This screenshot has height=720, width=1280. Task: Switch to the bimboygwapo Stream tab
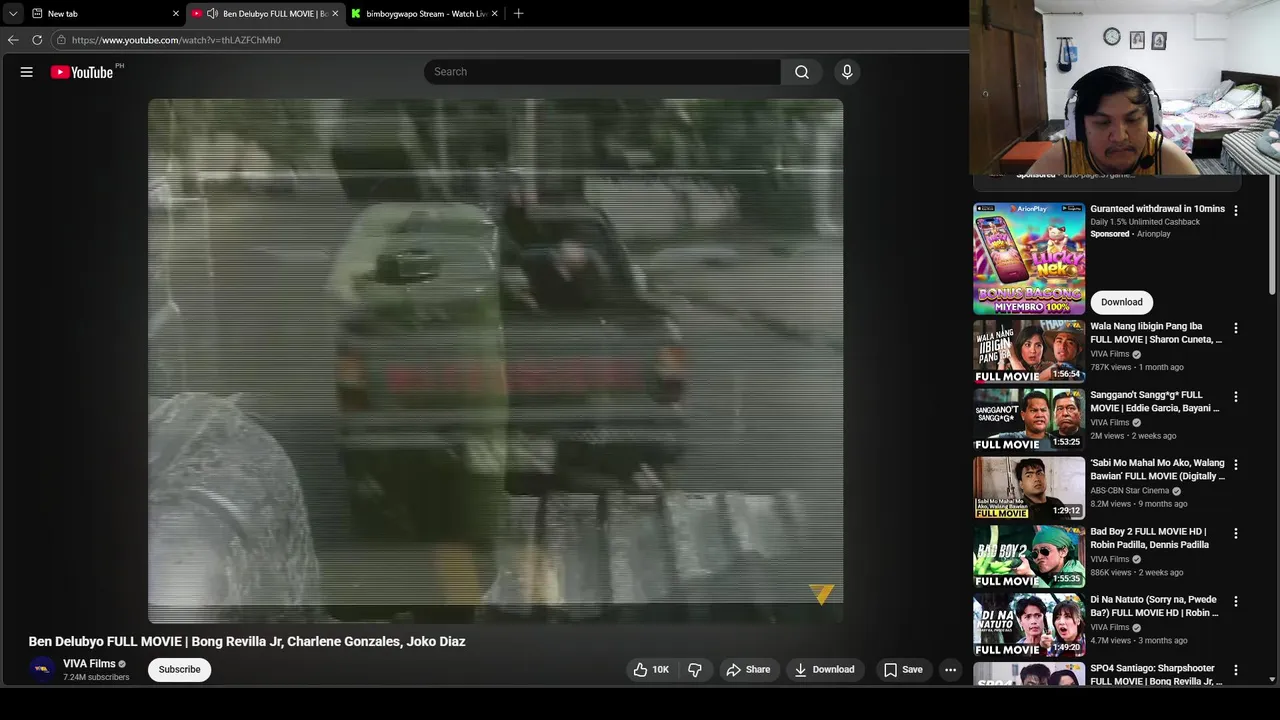click(x=424, y=14)
